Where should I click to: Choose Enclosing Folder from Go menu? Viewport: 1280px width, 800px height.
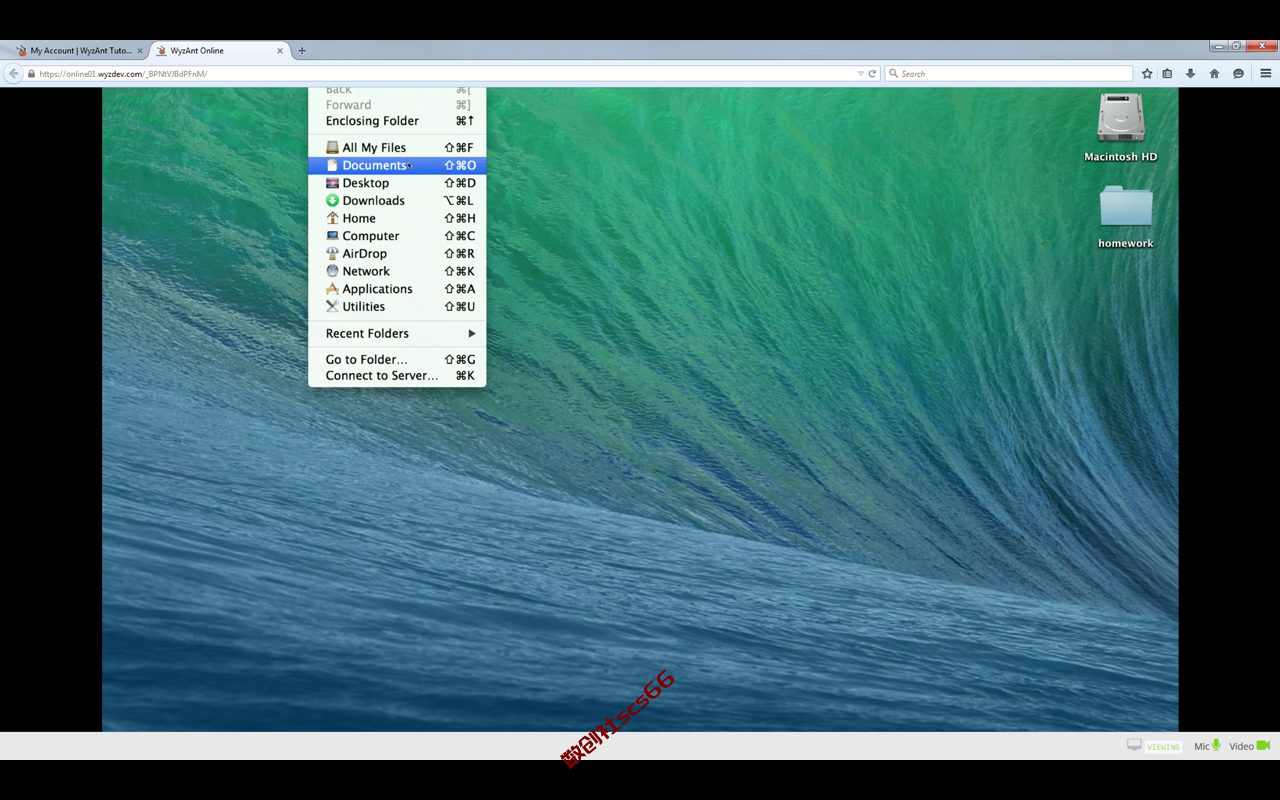[397, 121]
